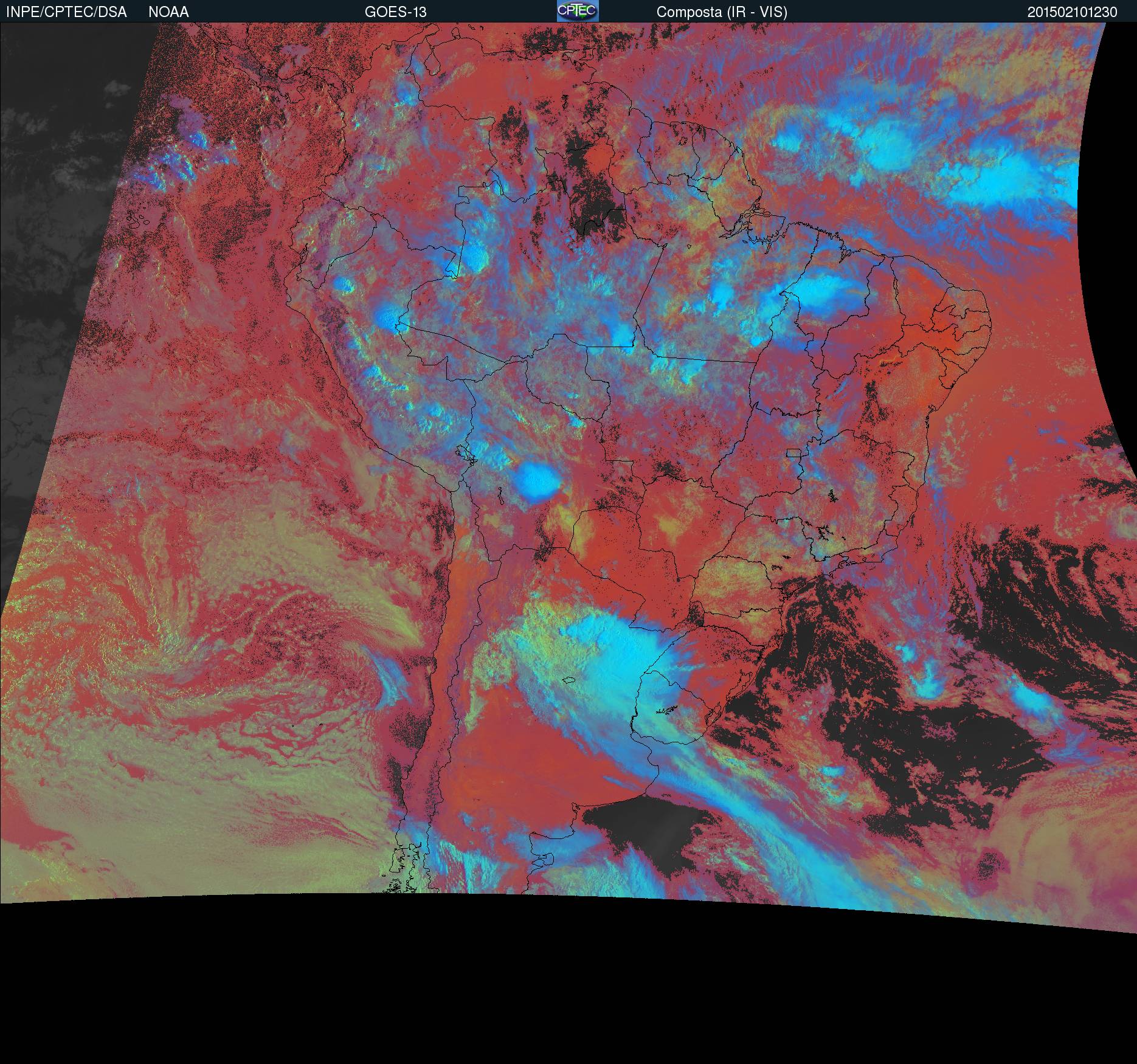The width and height of the screenshot is (1137, 1064).
Task: Click the 201502101230 timestamp
Action: pyautogui.click(x=1072, y=12)
